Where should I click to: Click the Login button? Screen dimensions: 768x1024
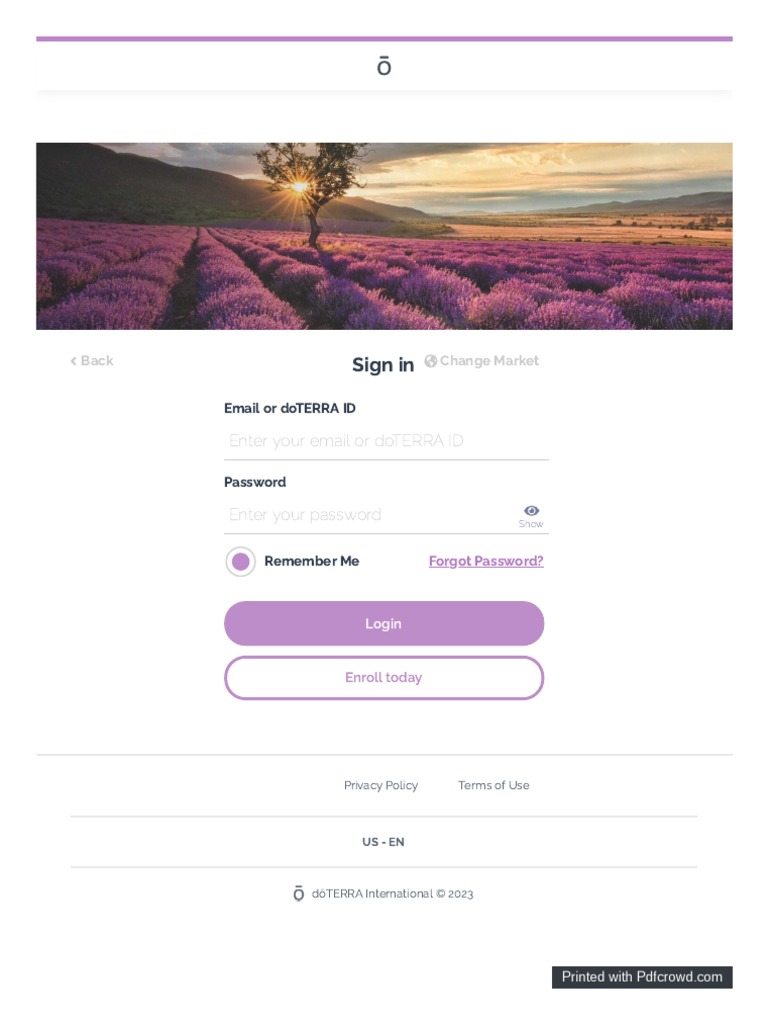(x=384, y=624)
